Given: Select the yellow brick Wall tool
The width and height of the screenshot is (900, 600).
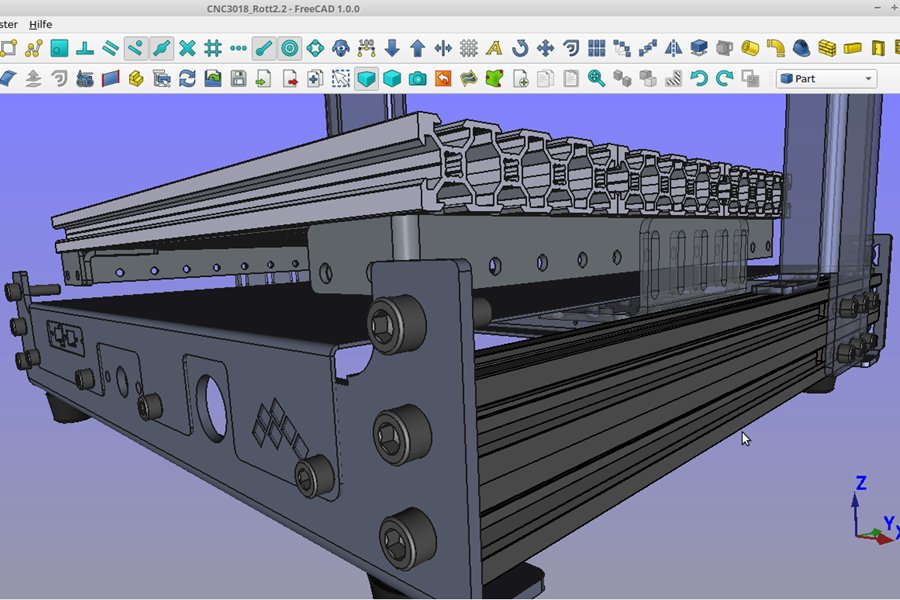Looking at the screenshot, I should (827, 48).
